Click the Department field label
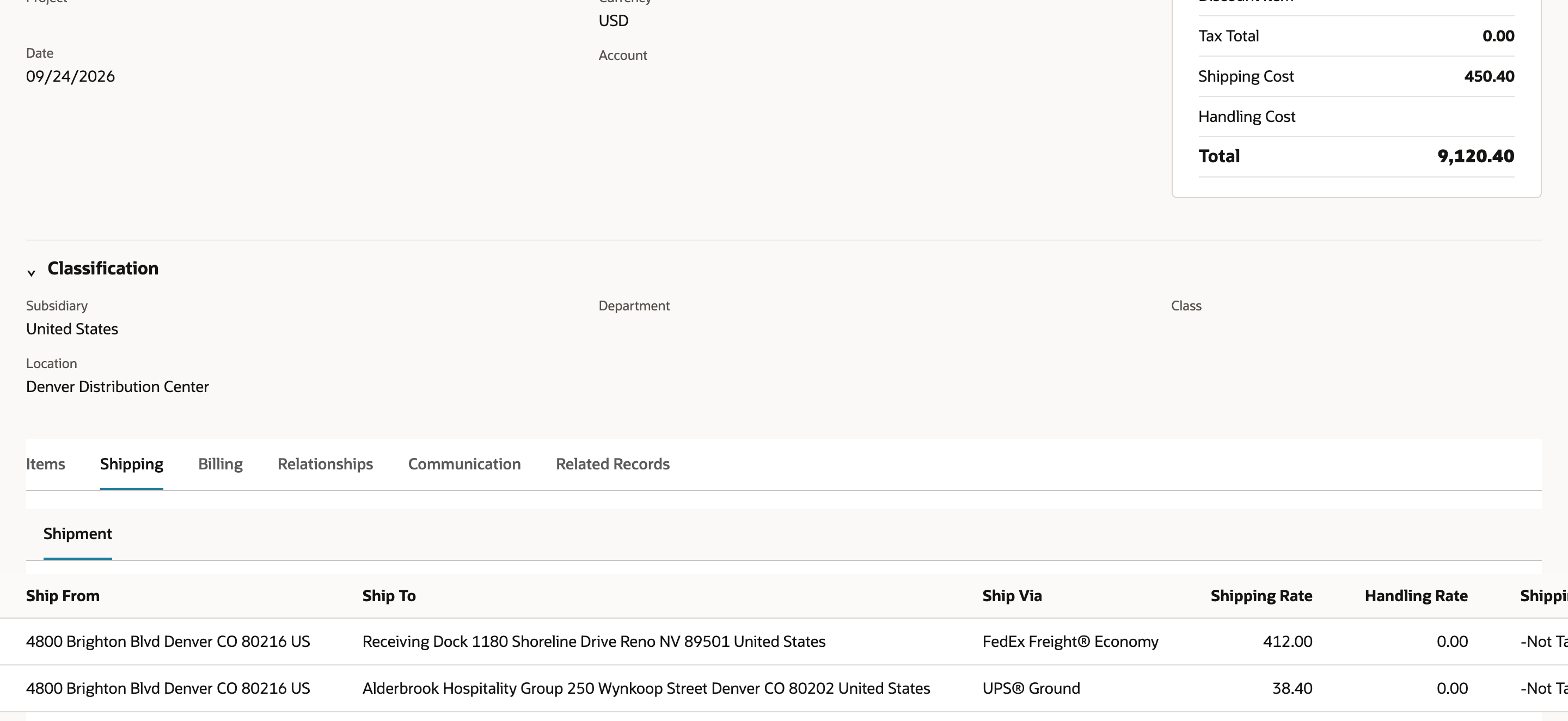This screenshot has height=721, width=1568. pos(634,305)
